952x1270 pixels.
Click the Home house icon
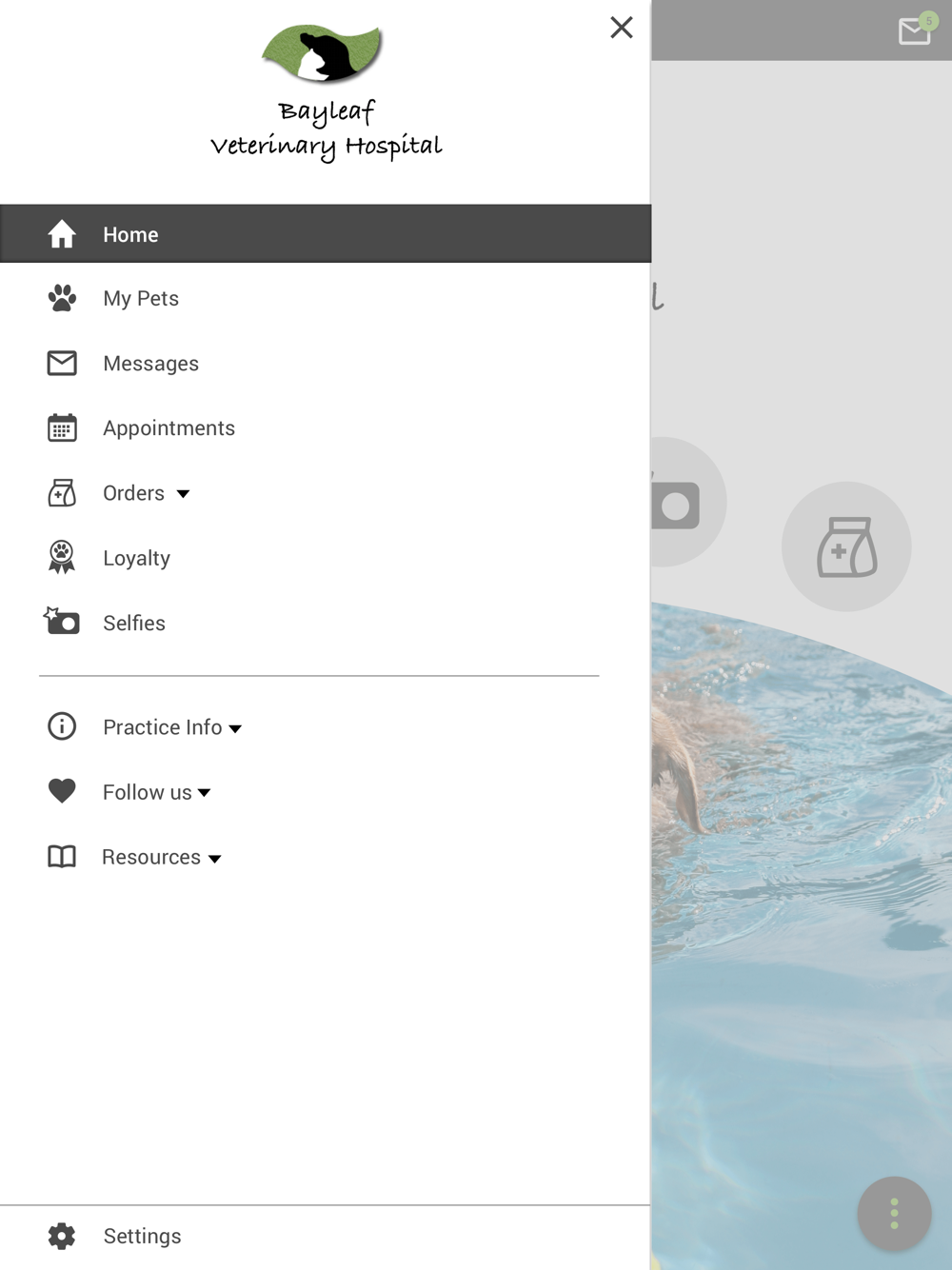62,234
